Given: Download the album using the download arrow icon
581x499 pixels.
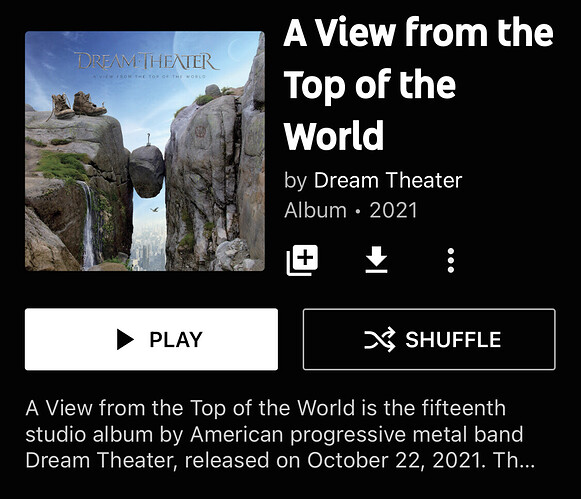Looking at the screenshot, I should tap(376, 260).
